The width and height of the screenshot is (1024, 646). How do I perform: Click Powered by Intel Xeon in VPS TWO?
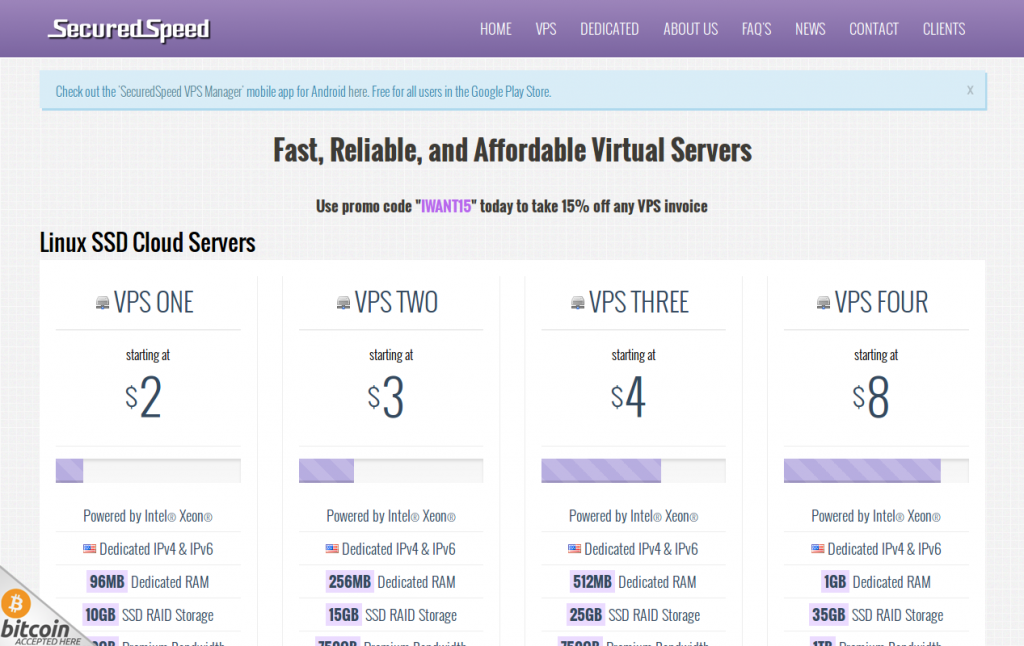click(x=391, y=516)
